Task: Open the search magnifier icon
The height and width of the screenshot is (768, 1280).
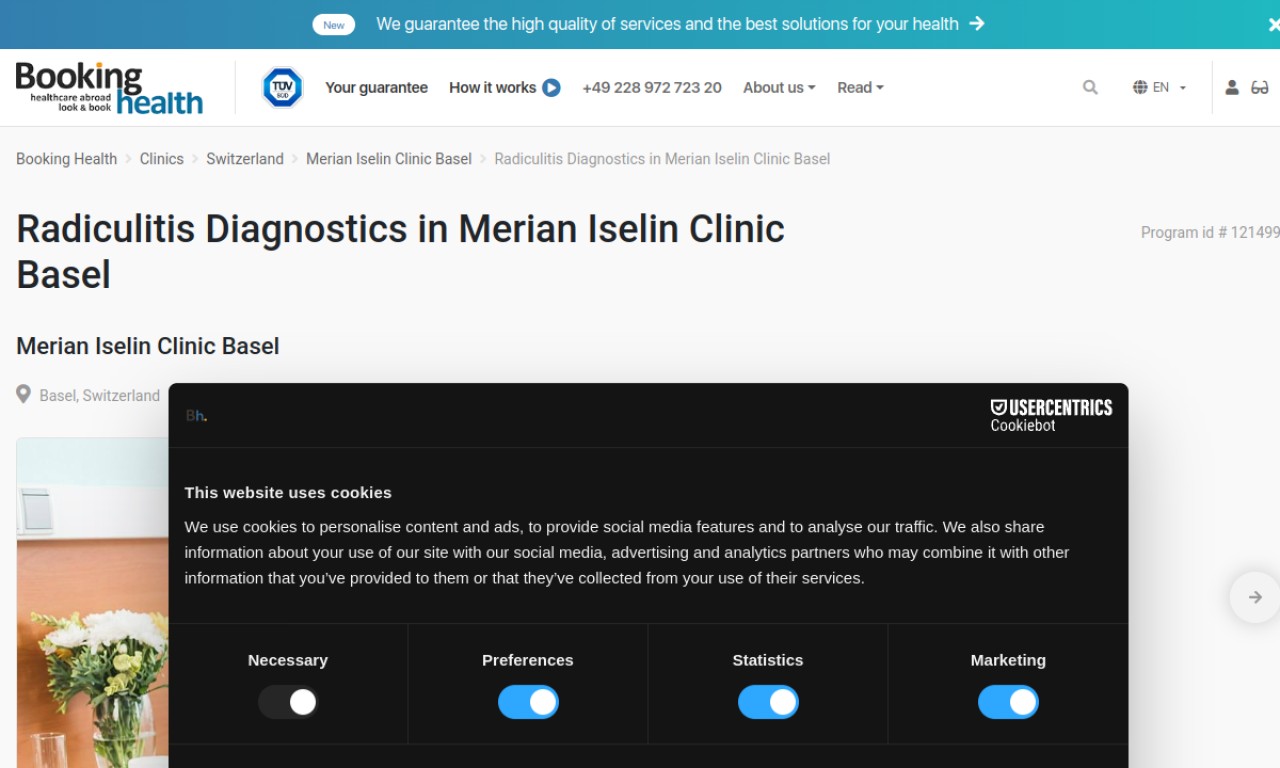Action: [x=1090, y=88]
